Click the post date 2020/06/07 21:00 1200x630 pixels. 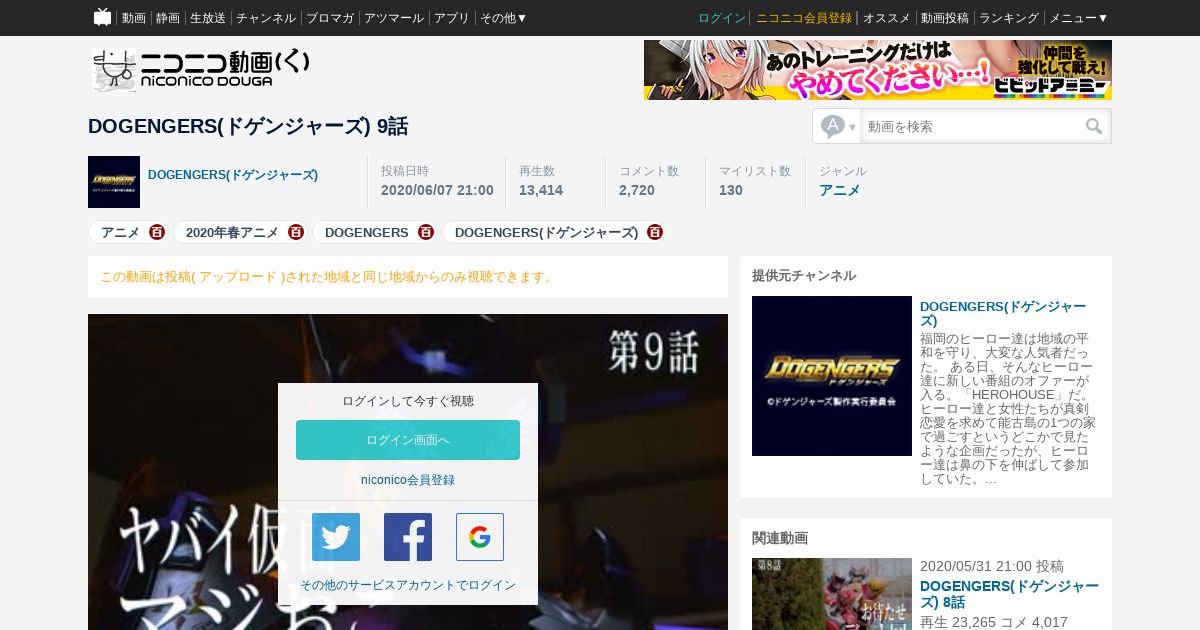[437, 190]
